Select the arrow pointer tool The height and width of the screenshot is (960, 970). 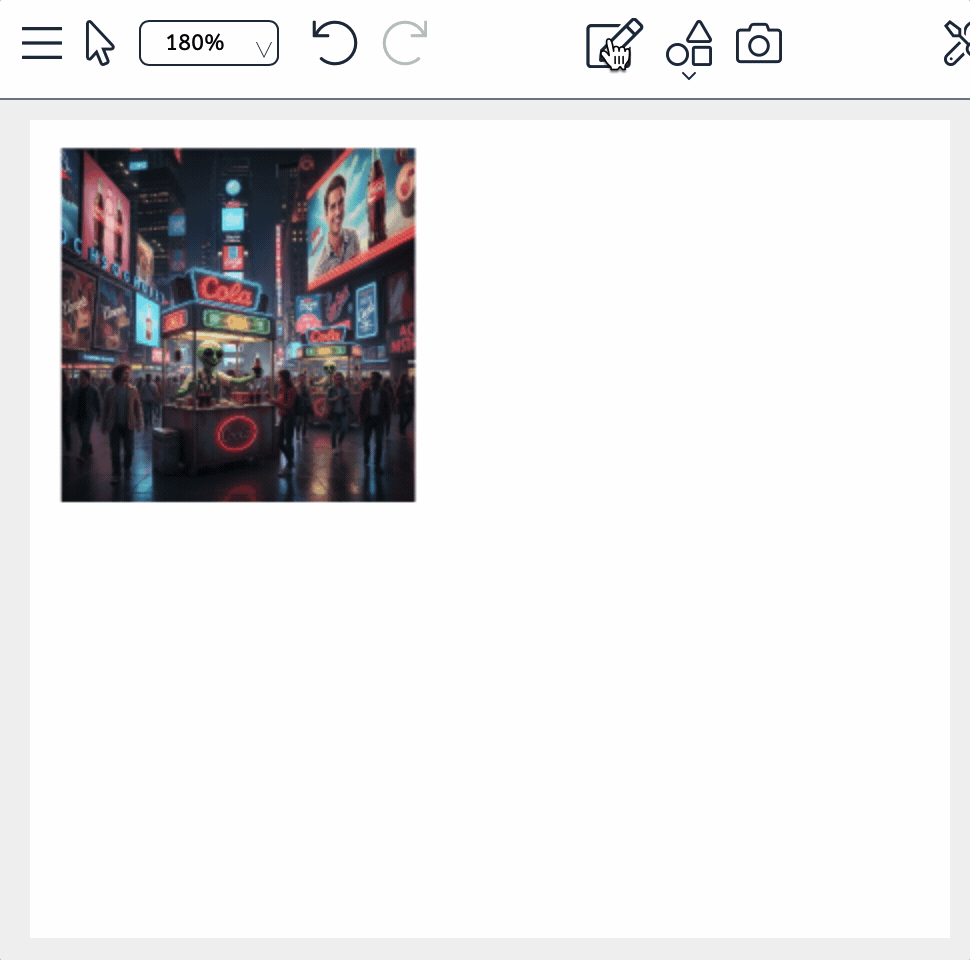pyautogui.click(x=99, y=43)
